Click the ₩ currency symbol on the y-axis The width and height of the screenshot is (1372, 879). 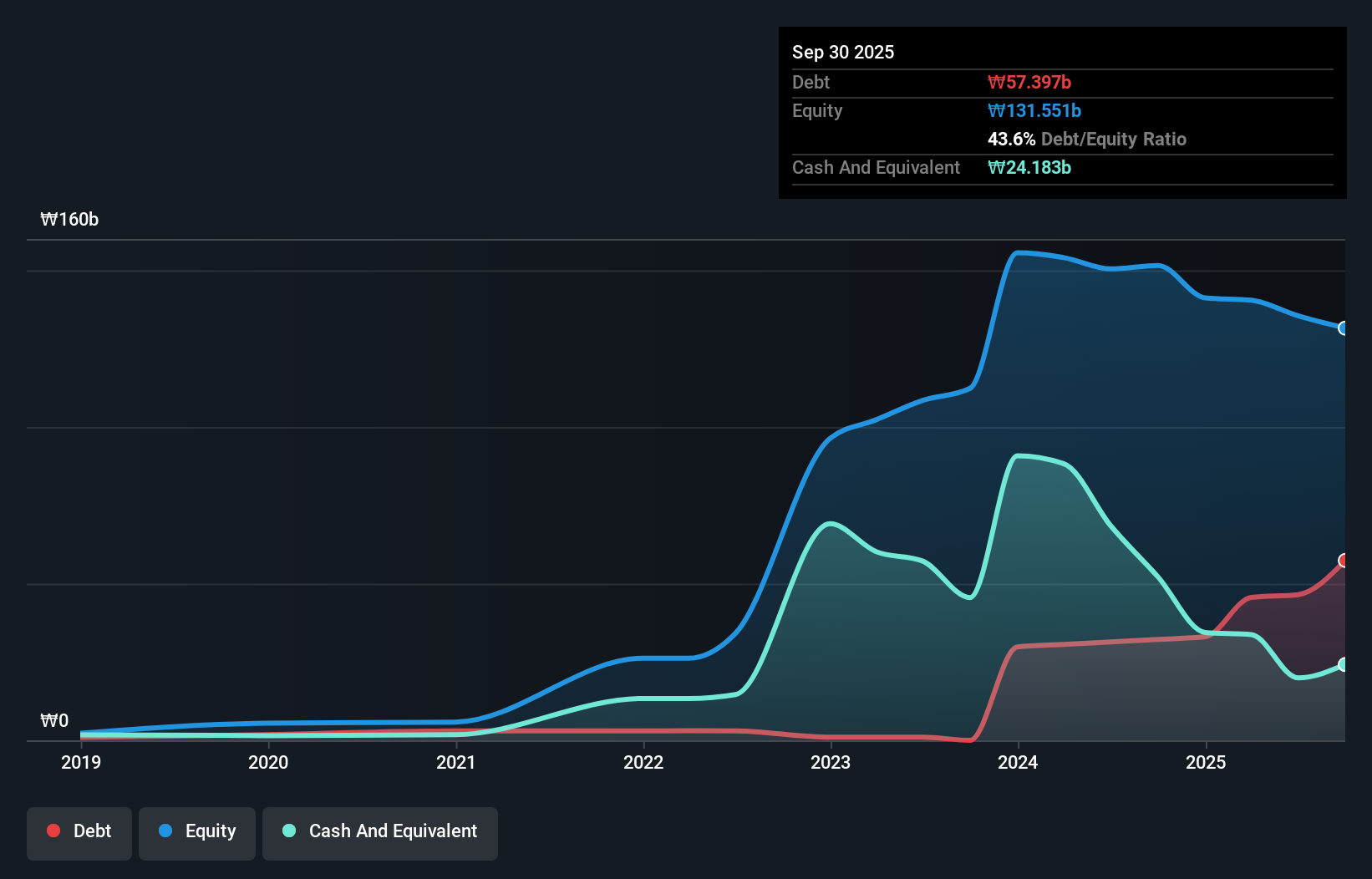coord(48,720)
